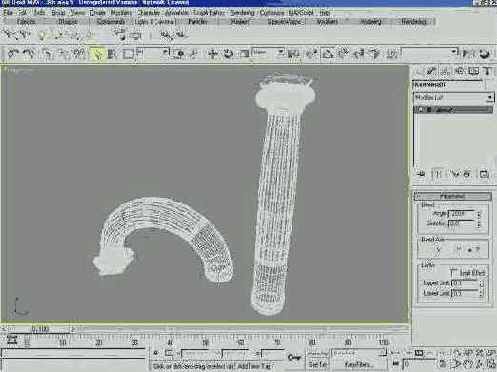The height and width of the screenshot is (372, 497).
Task: Click the Direction value field
Action: (461, 224)
